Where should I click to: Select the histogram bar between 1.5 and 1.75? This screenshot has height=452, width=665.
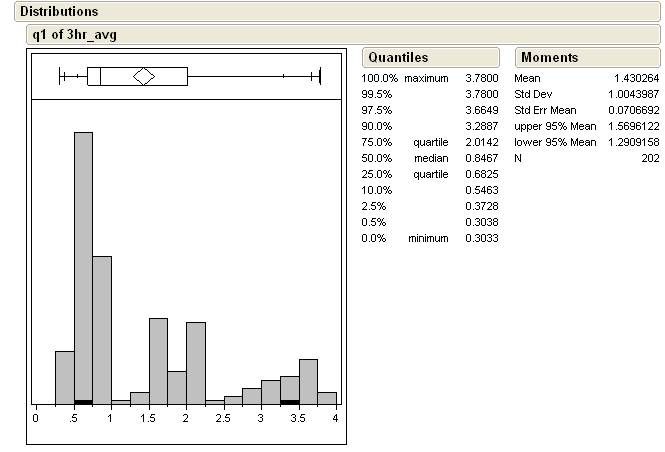point(158,360)
